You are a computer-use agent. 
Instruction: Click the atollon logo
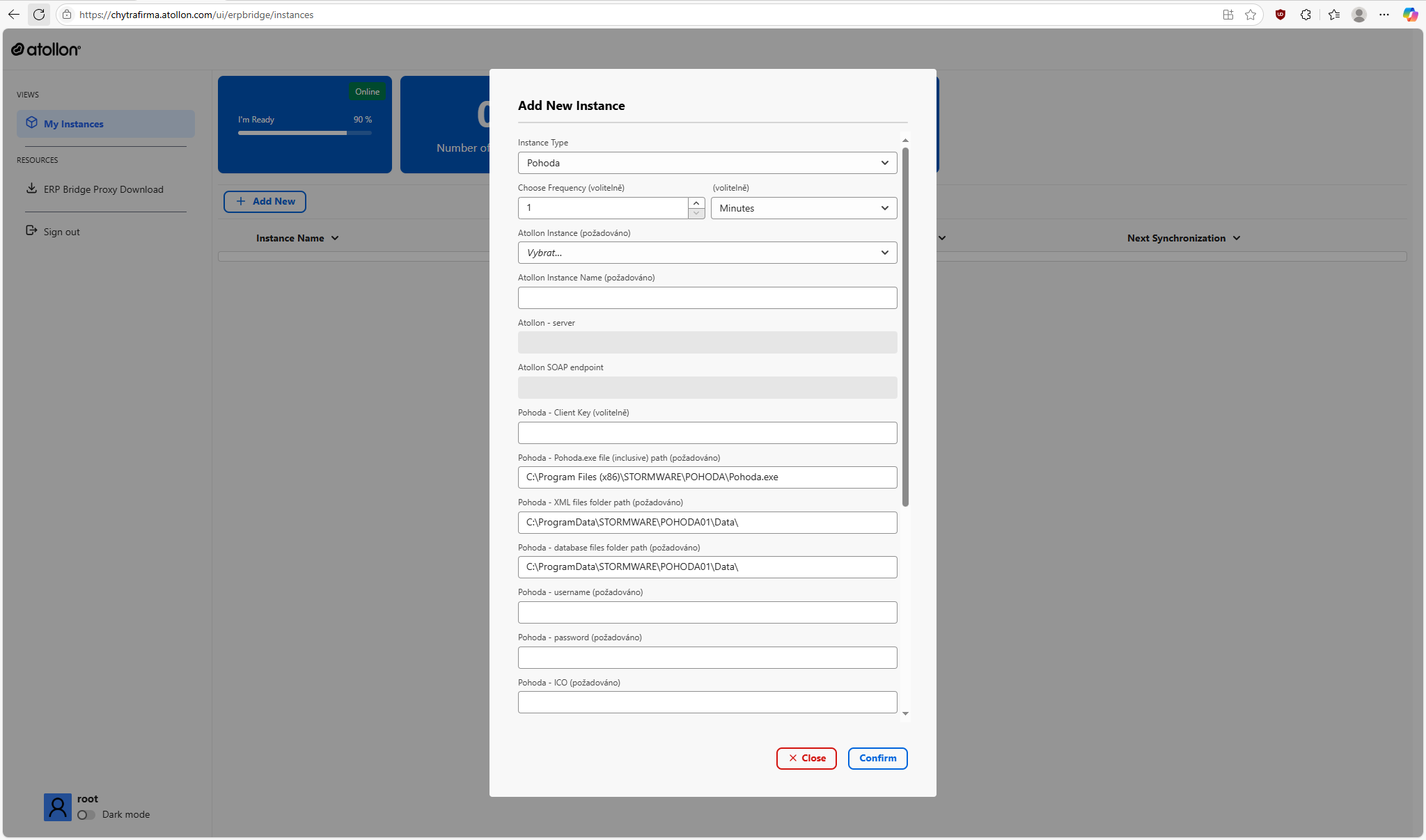pyautogui.click(x=46, y=49)
